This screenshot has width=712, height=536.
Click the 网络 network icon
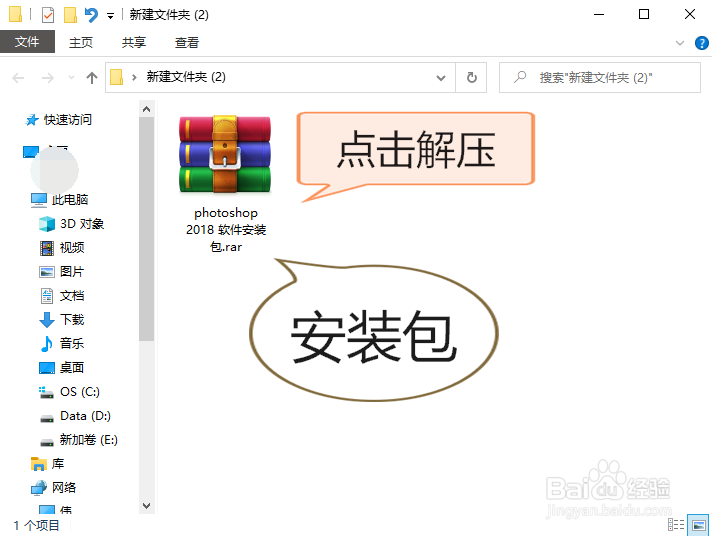39,488
